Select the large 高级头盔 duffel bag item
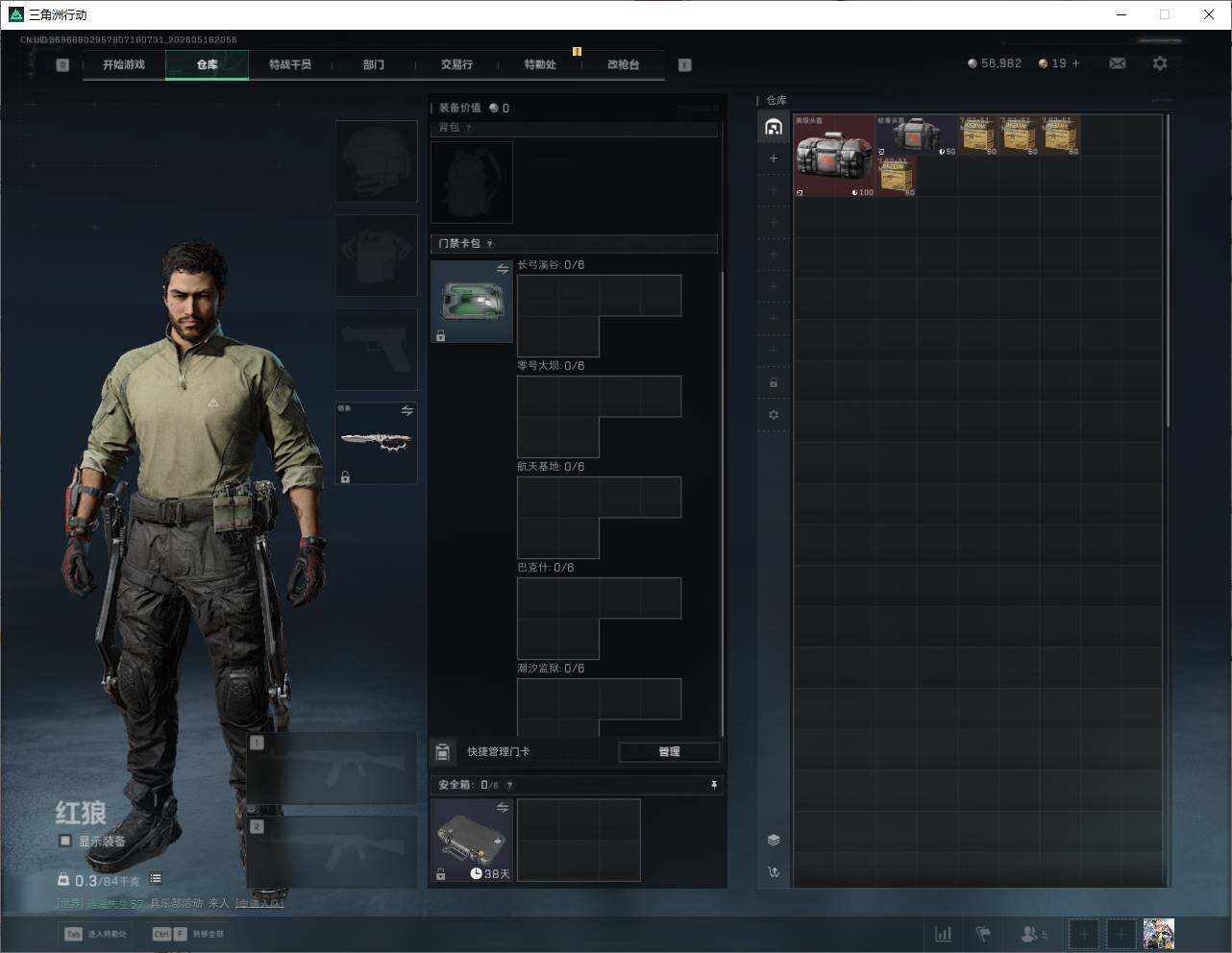The width and height of the screenshot is (1232, 953). click(835, 157)
